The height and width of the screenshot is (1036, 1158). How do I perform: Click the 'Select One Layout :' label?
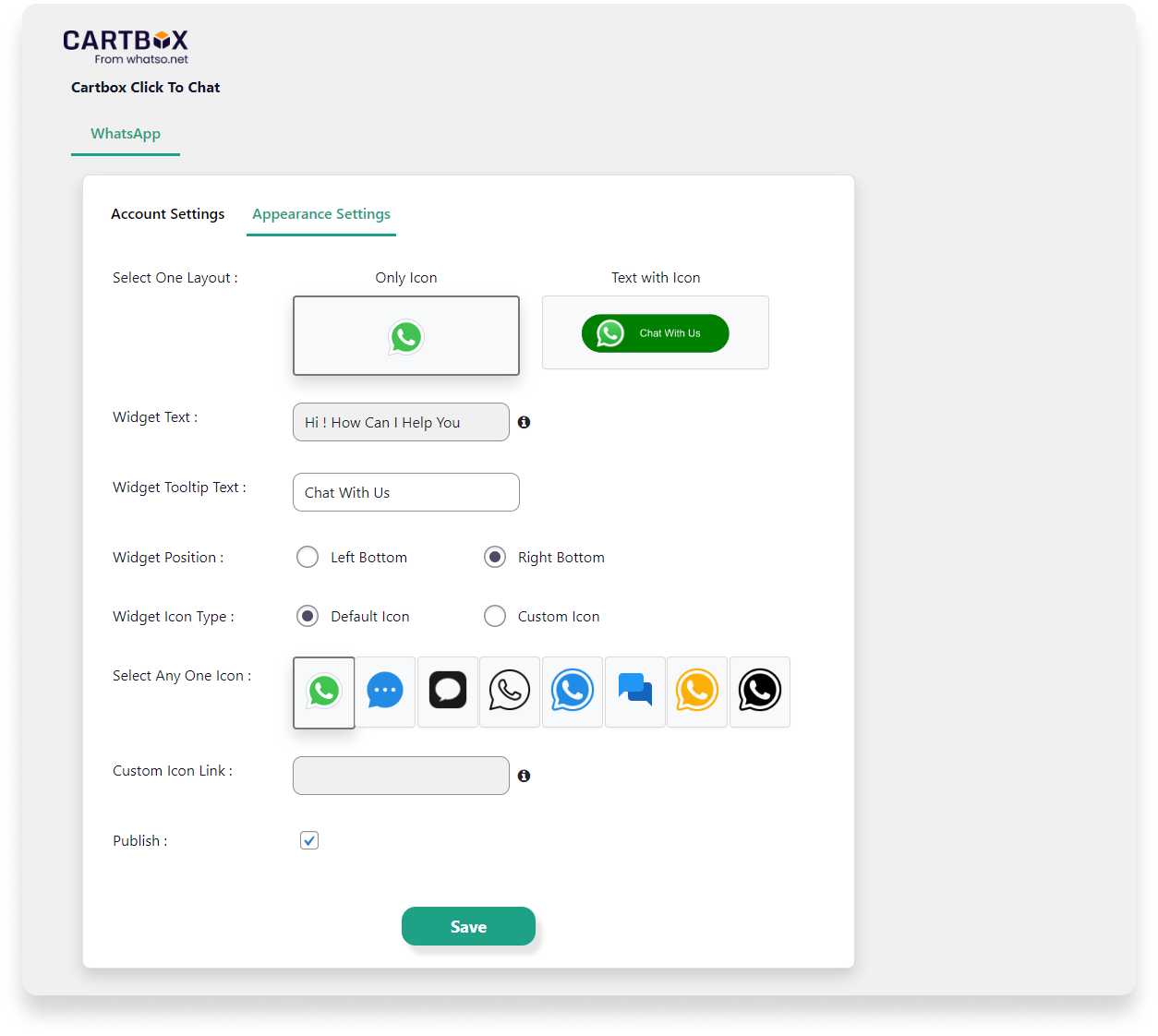pos(175,277)
